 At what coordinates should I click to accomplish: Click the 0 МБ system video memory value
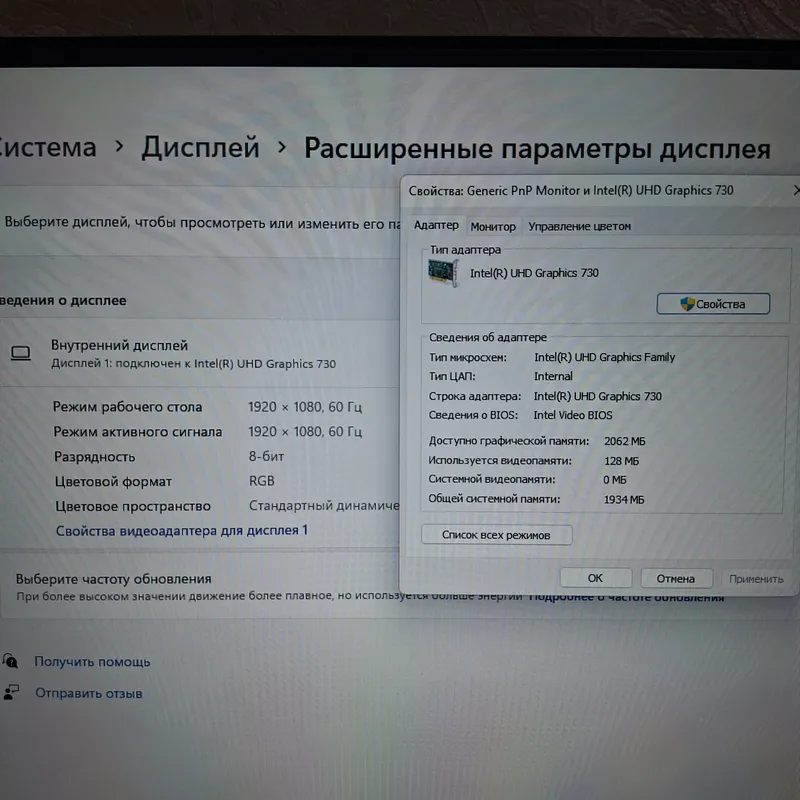[615, 480]
